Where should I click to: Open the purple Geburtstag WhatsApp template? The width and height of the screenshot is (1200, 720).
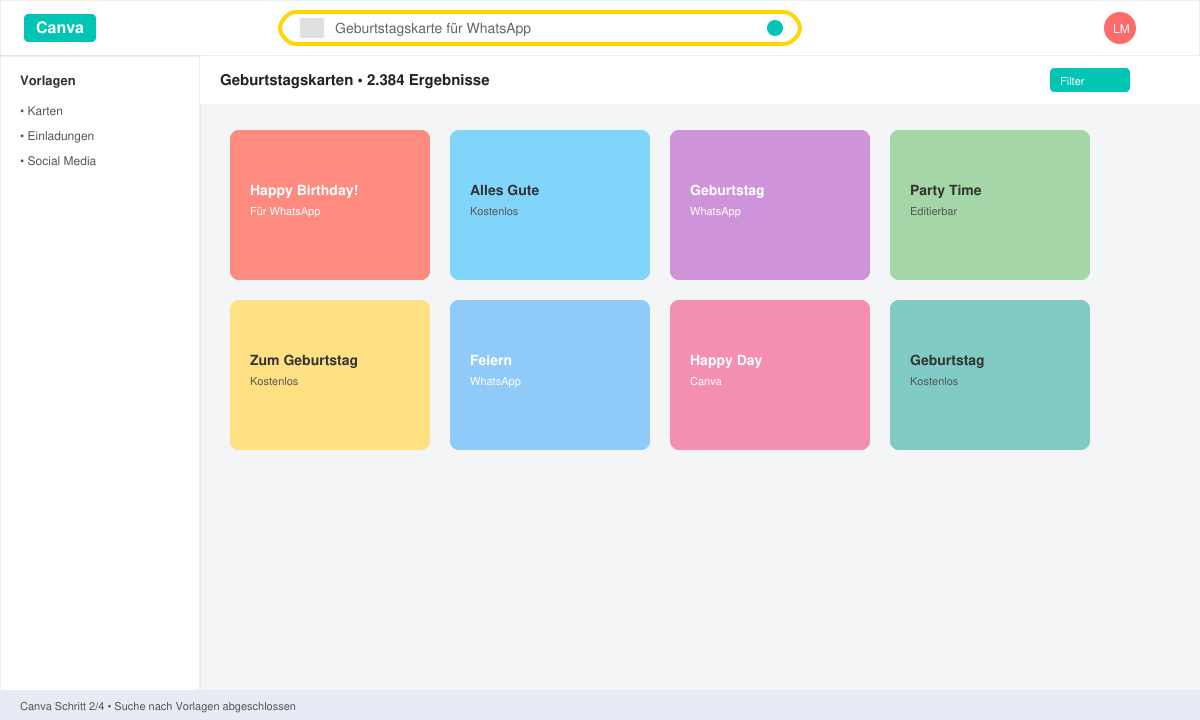770,205
